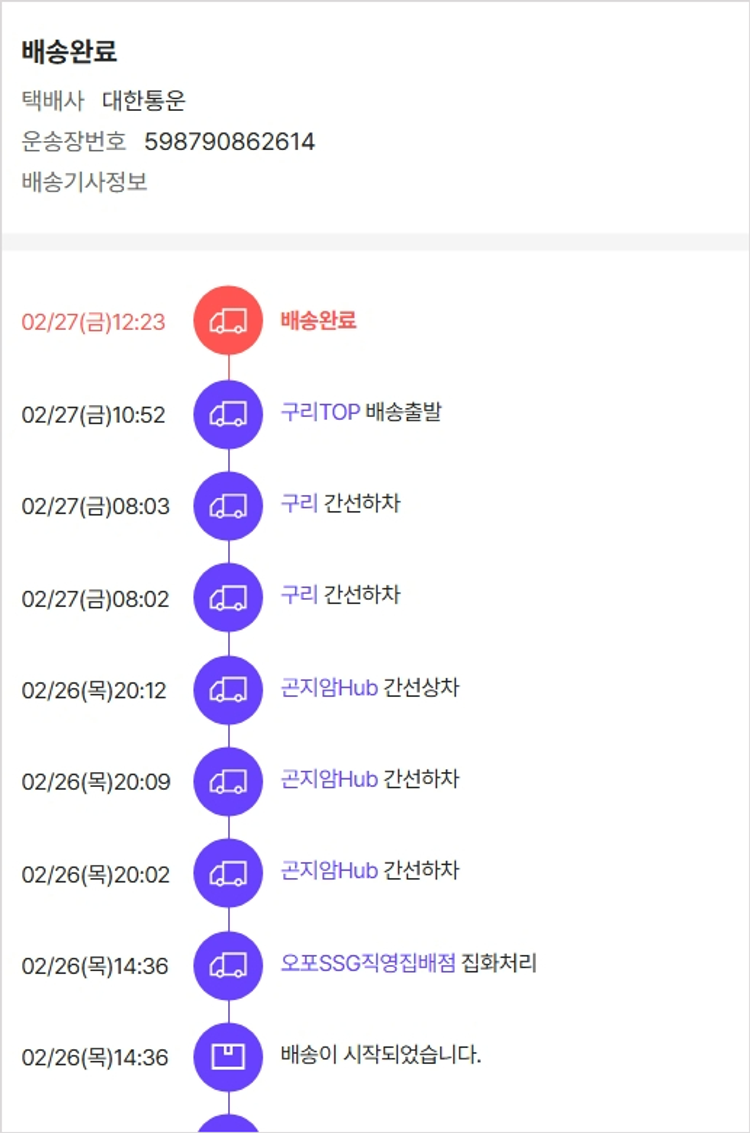Open 곤지암Hub link at 20:02
The height and width of the screenshot is (1133, 750).
329,872
